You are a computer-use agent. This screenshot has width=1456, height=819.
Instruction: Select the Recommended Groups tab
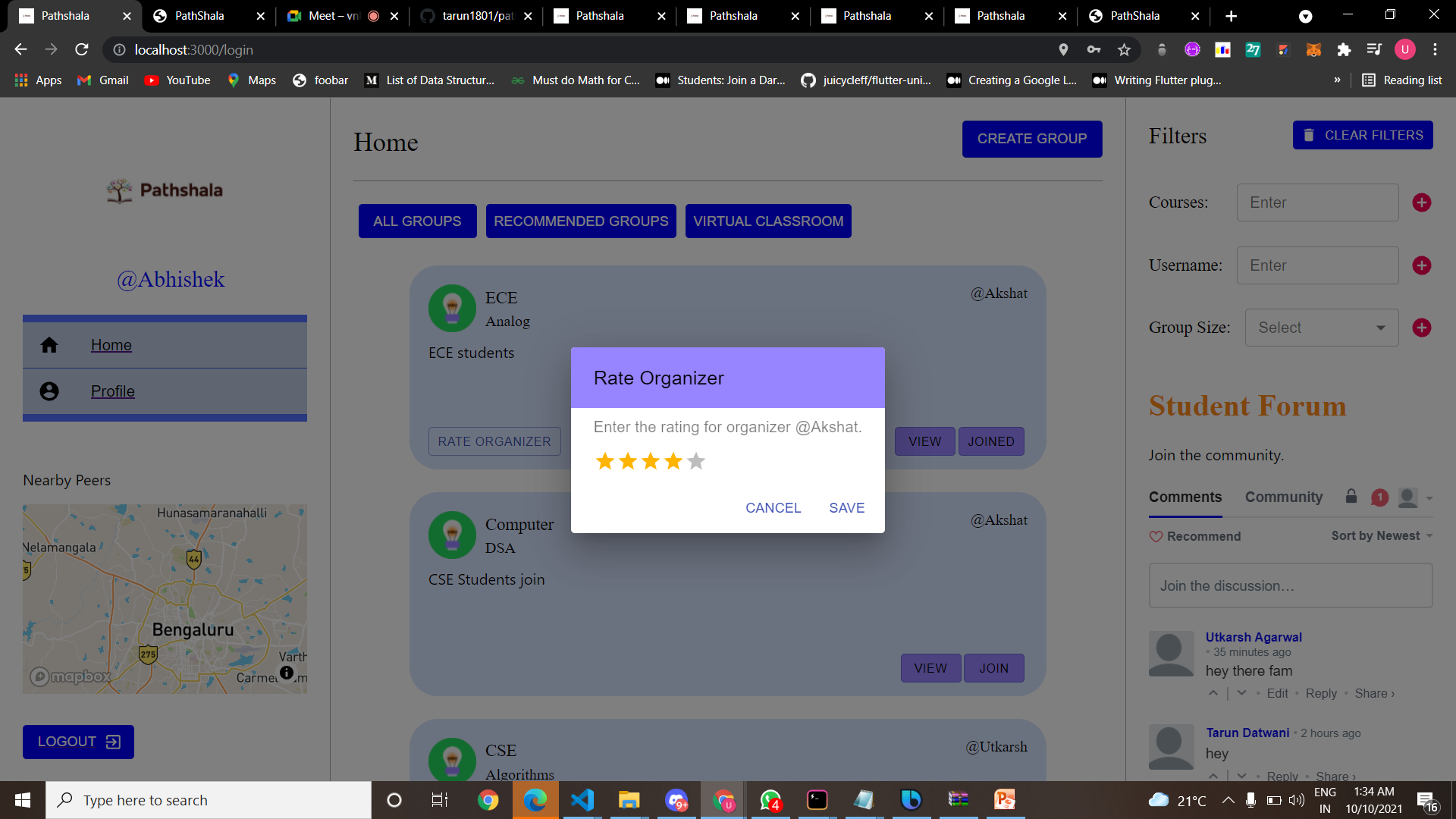581,221
